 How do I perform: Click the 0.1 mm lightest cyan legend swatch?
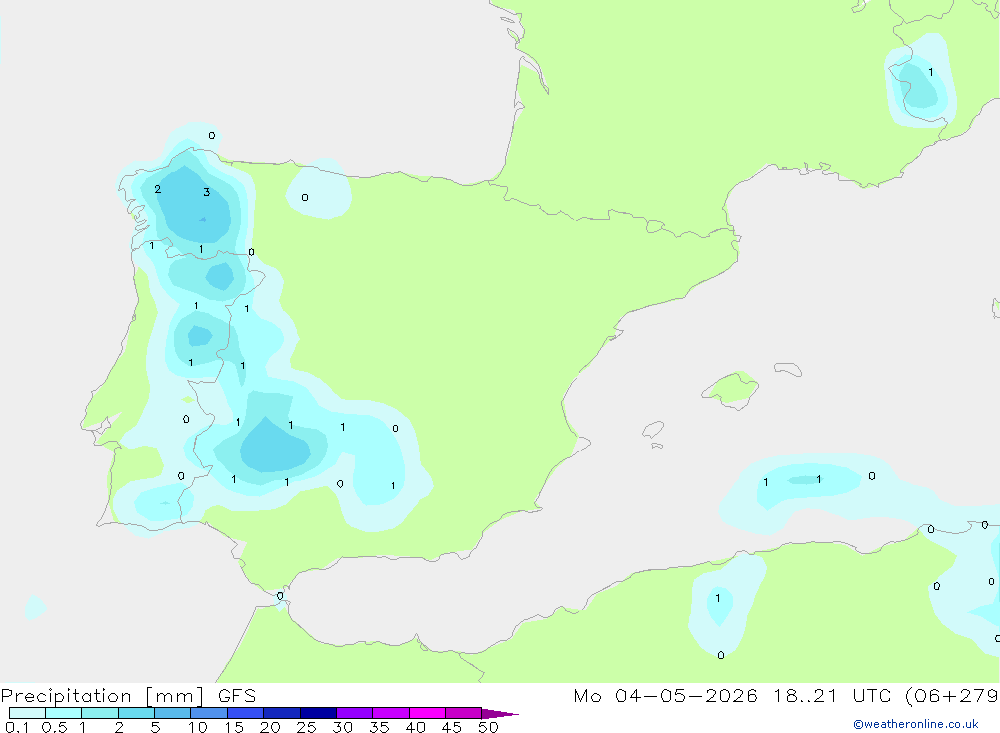coord(27,713)
